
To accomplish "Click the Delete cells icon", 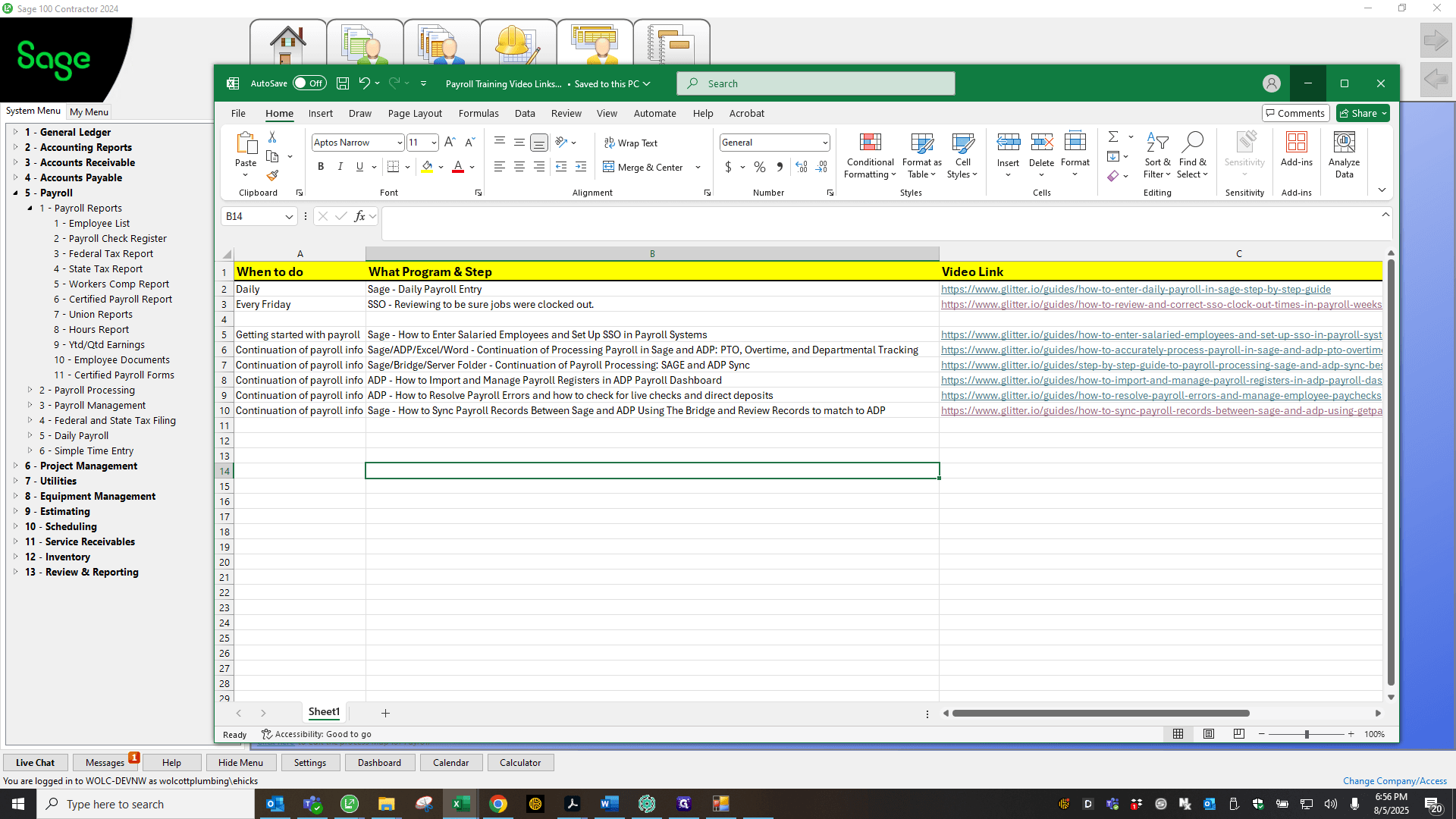I will [1042, 142].
